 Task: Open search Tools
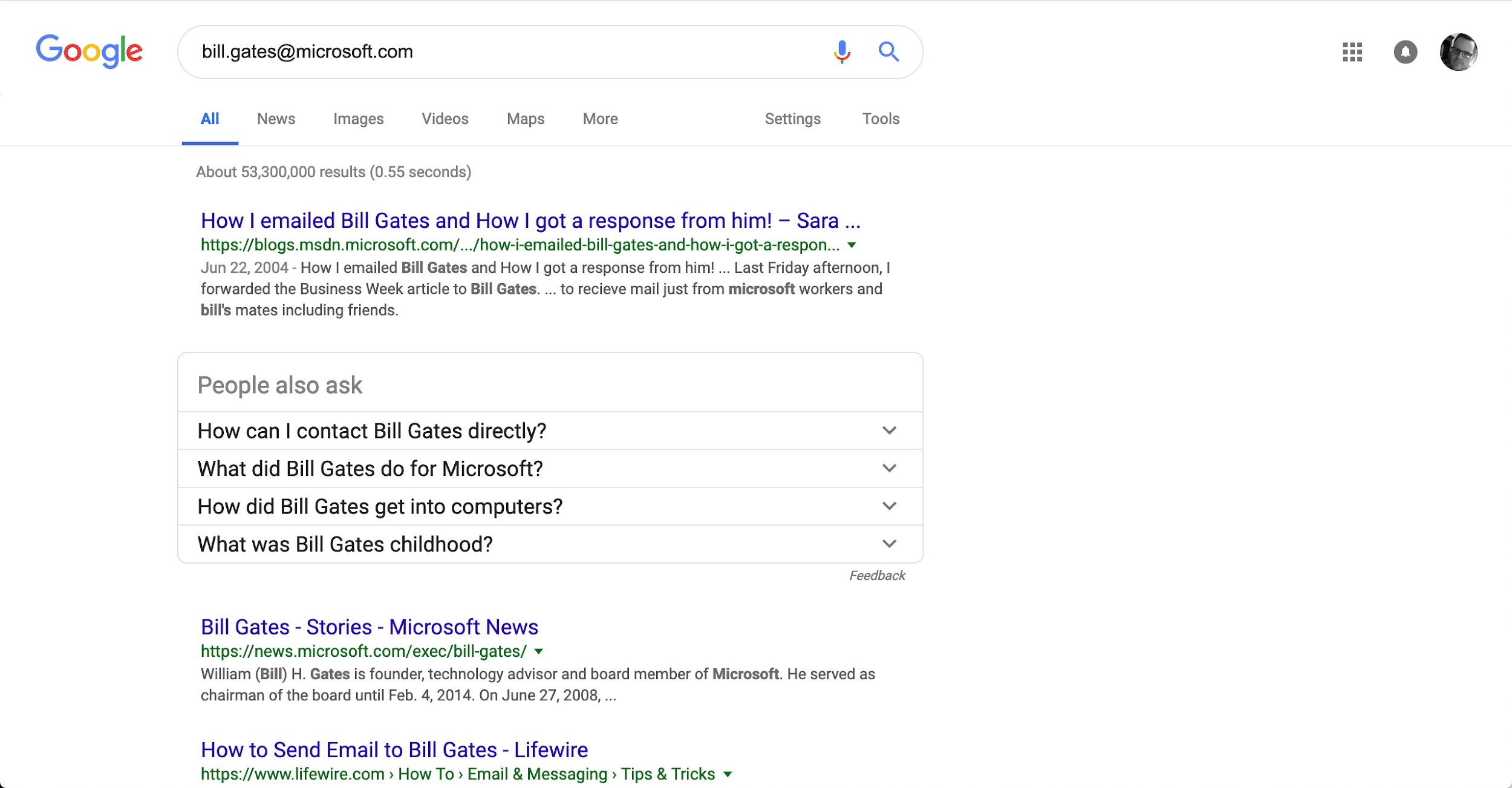click(x=881, y=119)
